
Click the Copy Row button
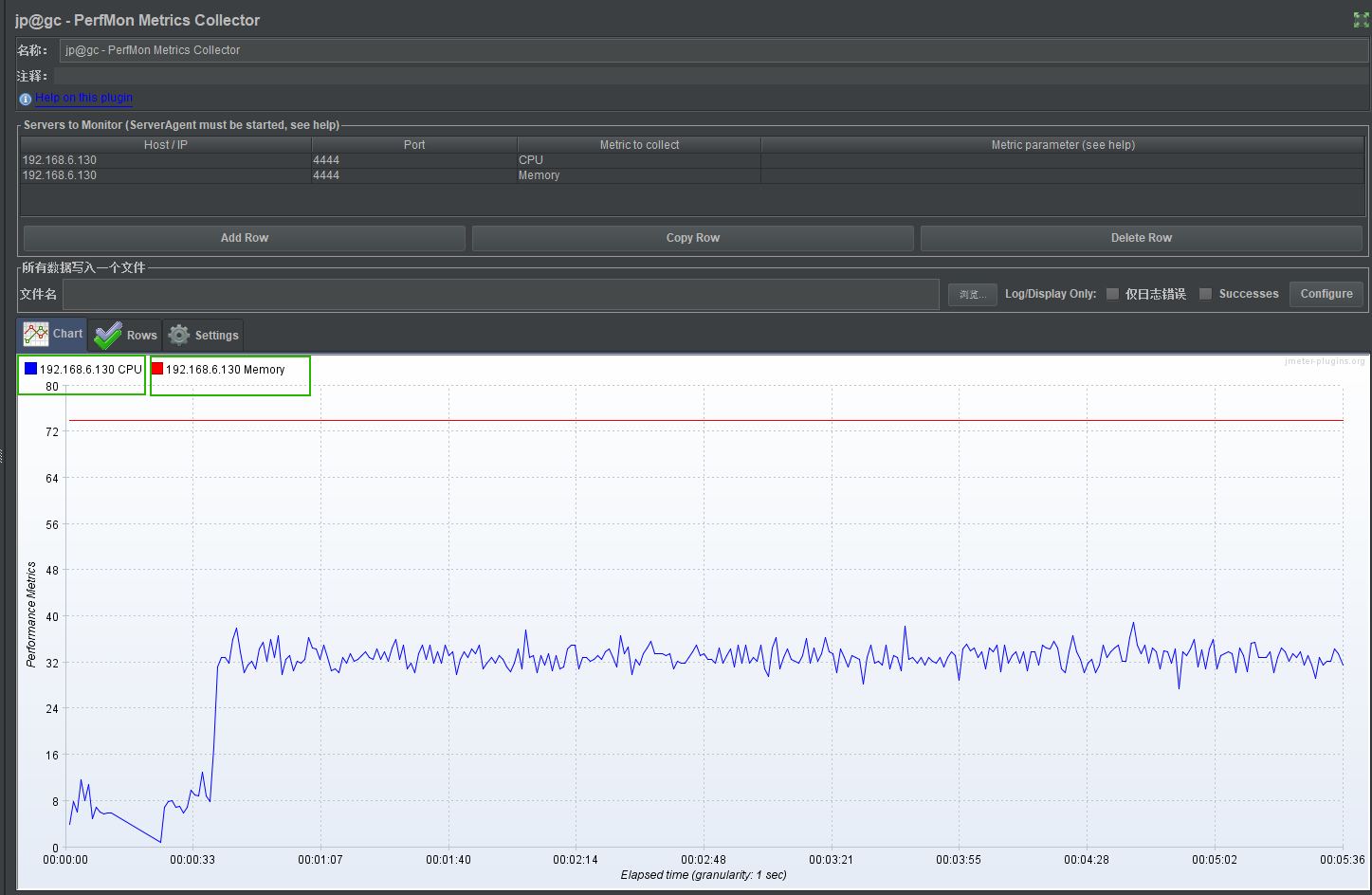693,238
